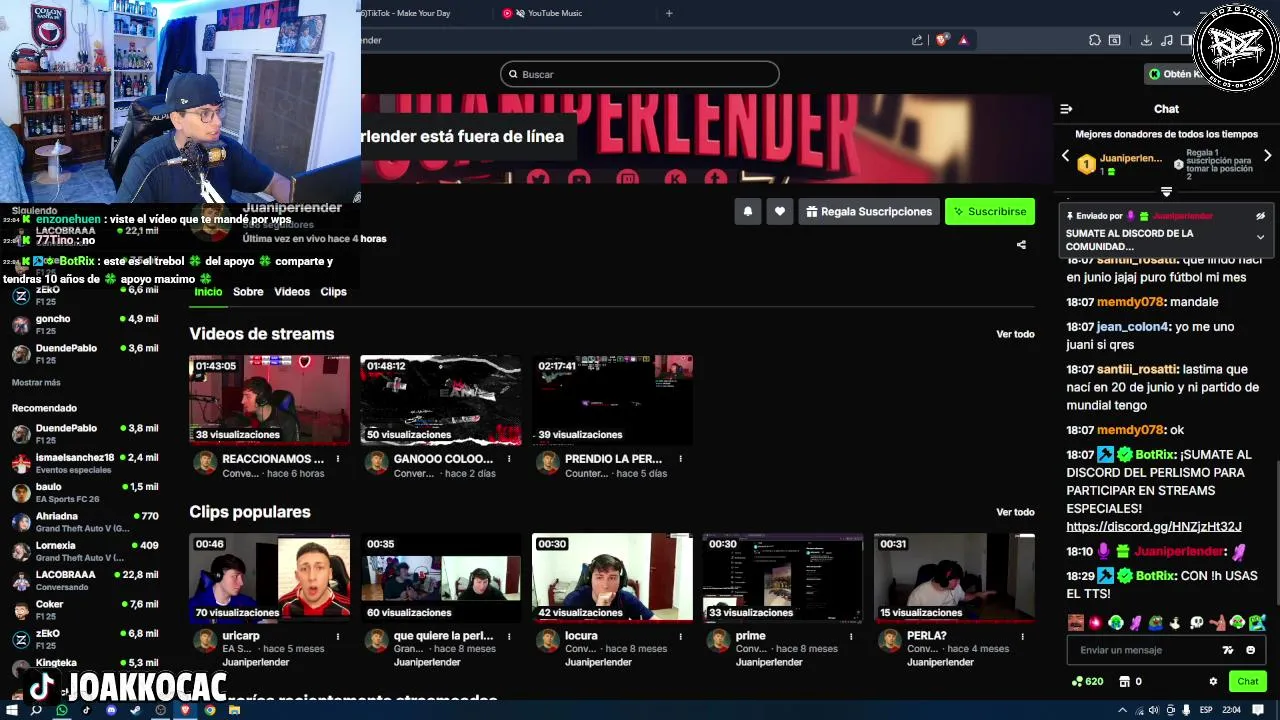Open channel points balance 620
Image resolution: width=1280 pixels, height=720 pixels.
coord(1087,682)
